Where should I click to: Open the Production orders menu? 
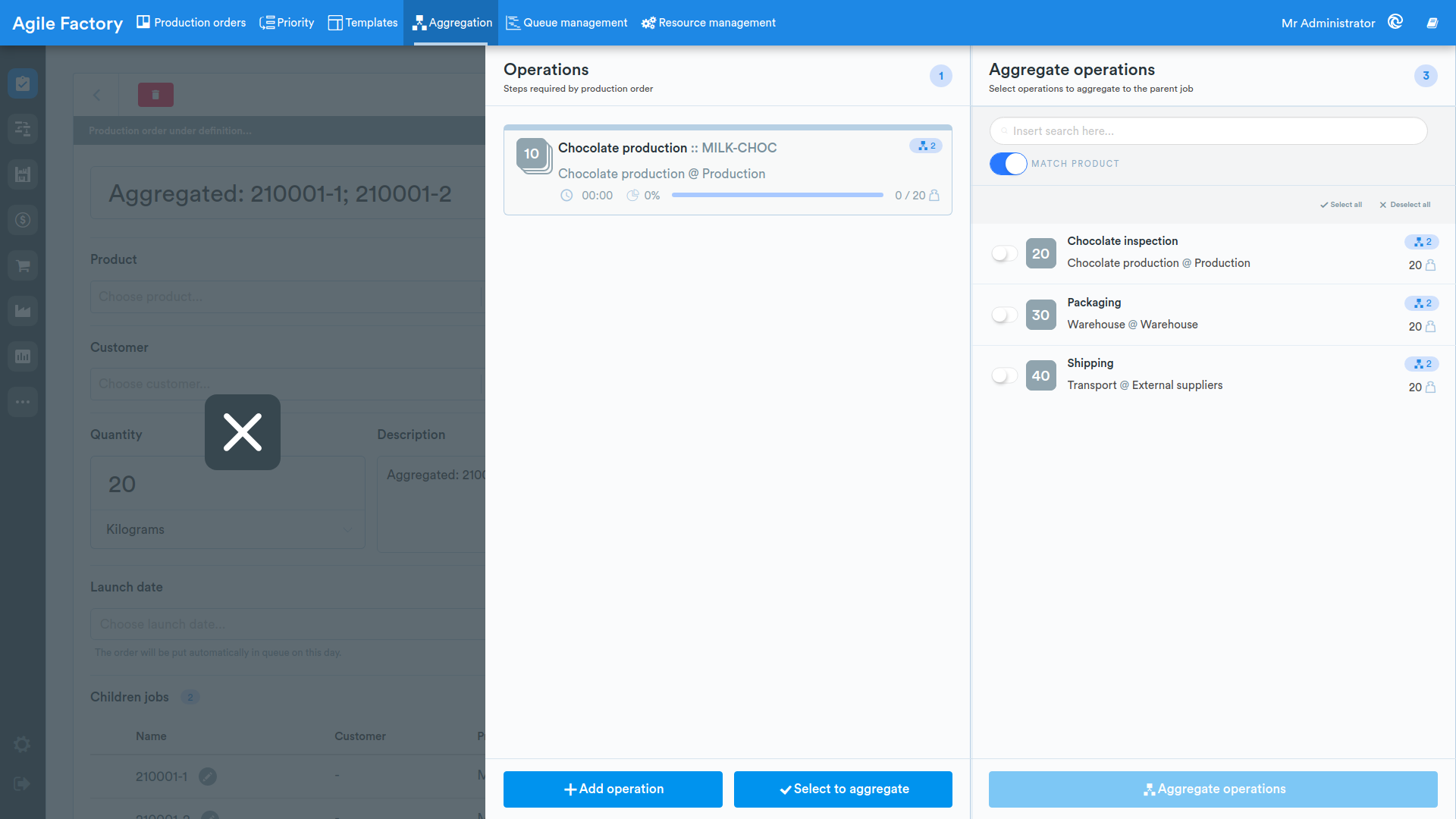191,23
